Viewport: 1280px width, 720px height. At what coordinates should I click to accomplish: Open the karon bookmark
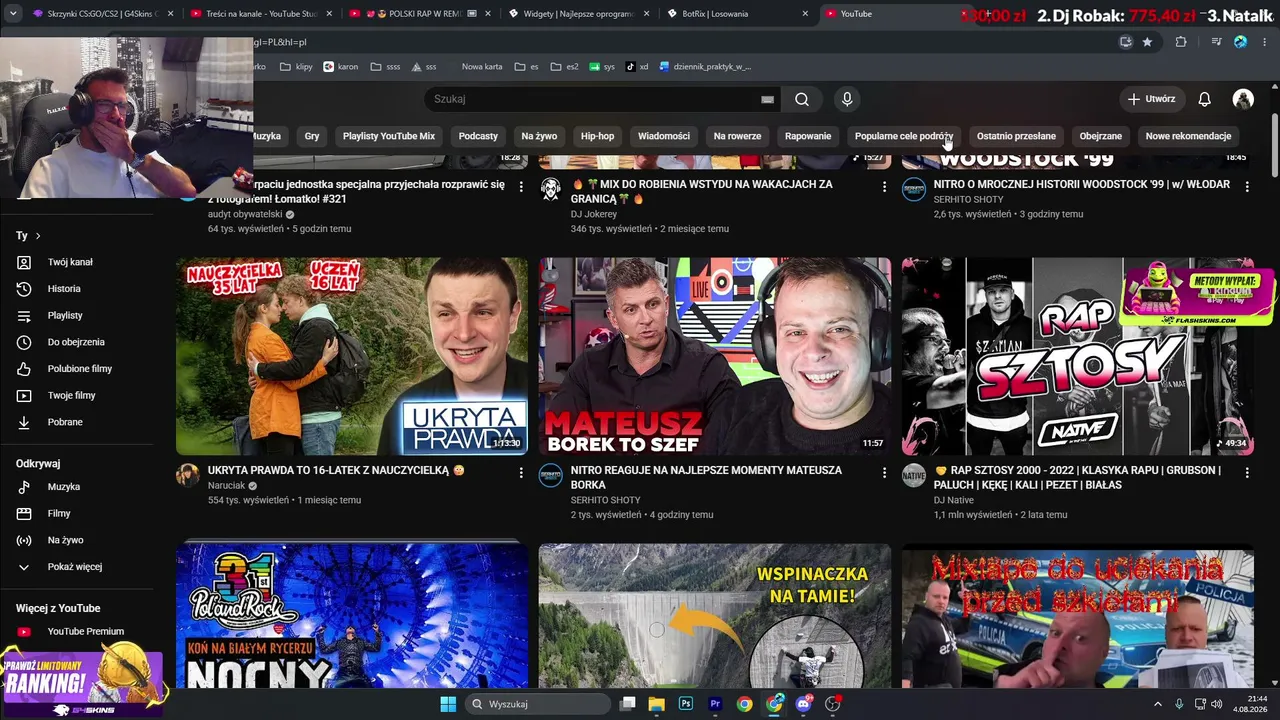click(341, 67)
